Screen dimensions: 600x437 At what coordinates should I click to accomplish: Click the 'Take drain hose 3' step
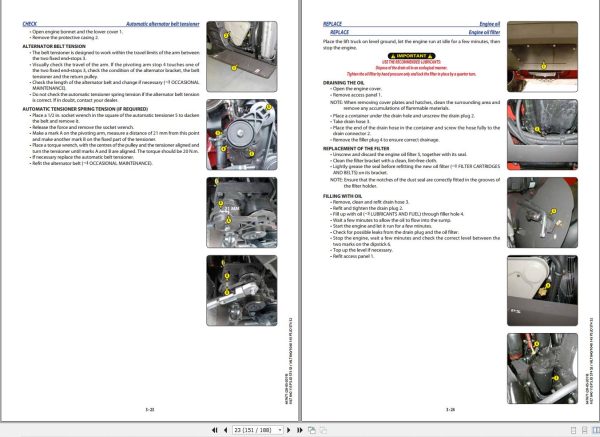pos(351,122)
